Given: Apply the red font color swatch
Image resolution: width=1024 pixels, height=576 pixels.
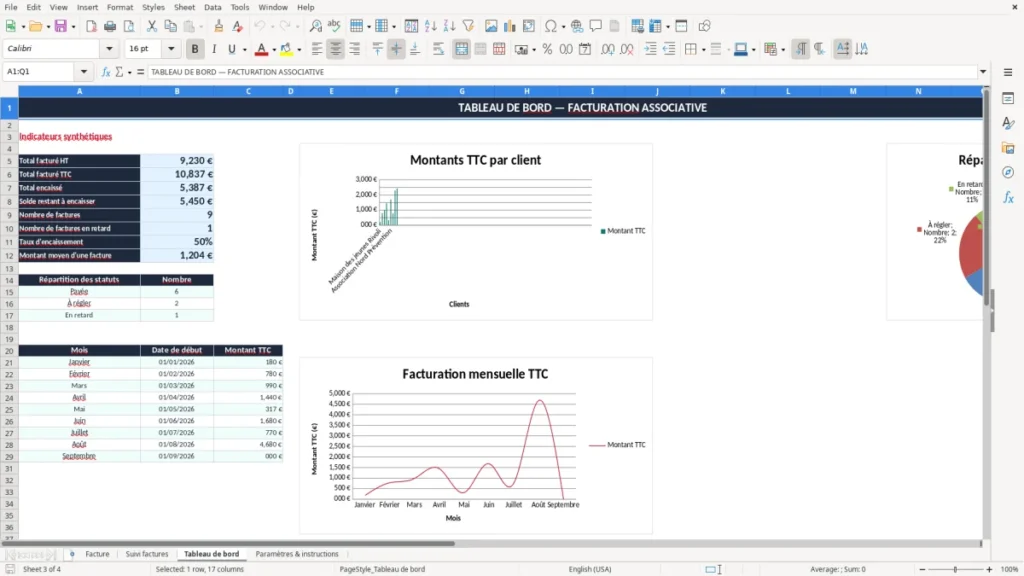Looking at the screenshot, I should [x=261, y=49].
